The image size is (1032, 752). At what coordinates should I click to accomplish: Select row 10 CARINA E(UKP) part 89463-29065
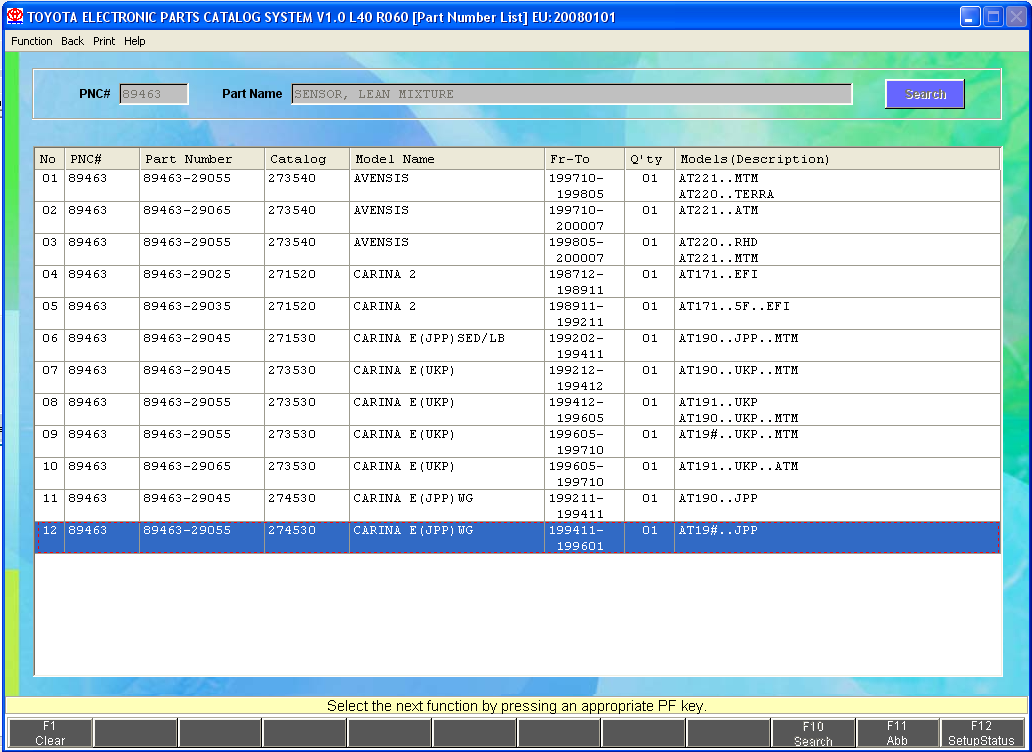pos(400,473)
